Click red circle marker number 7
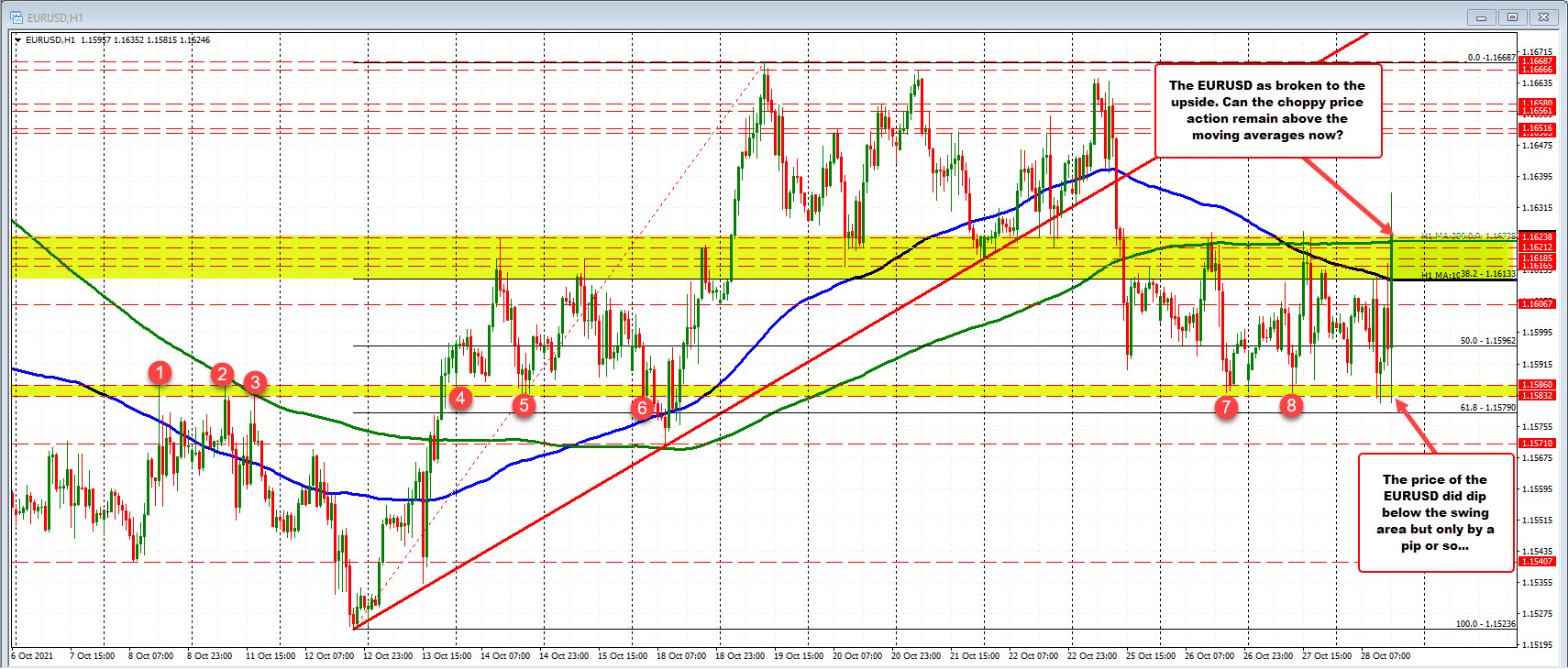Screen dimensions: 1568x669 click(x=1226, y=406)
